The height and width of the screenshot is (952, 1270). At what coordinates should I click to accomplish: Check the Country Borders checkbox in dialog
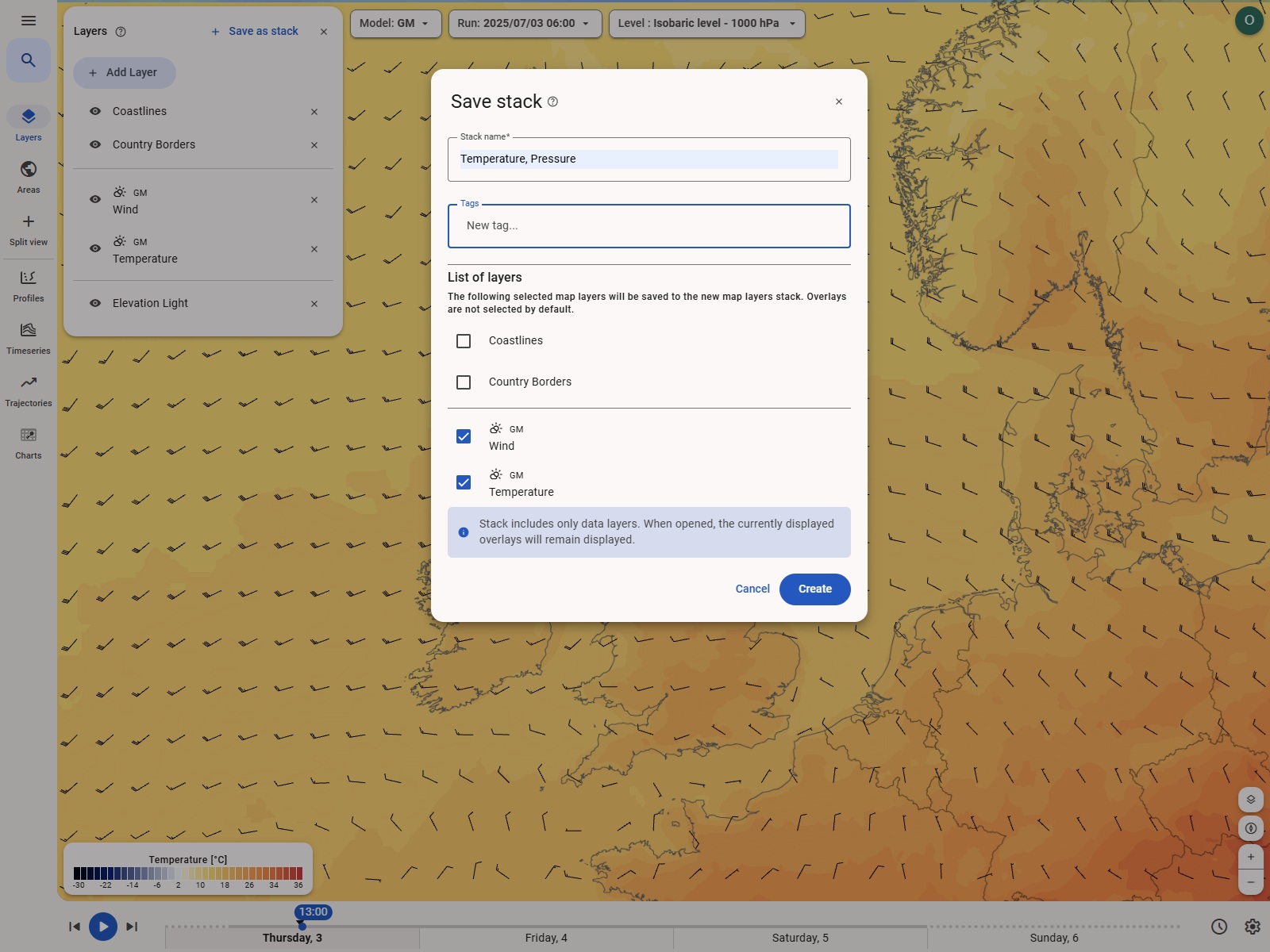pyautogui.click(x=464, y=382)
